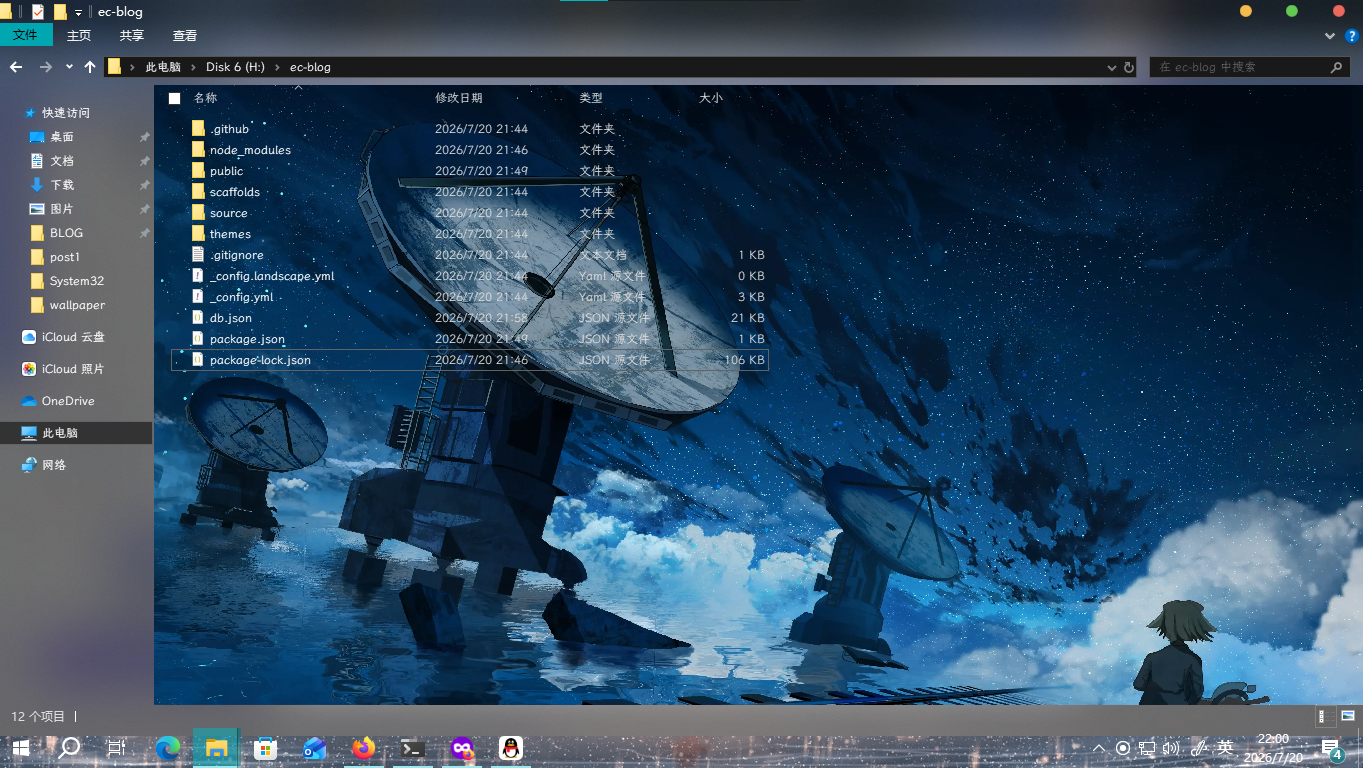This screenshot has height=768, width=1363.
Task: Sort files by 修改日期 column
Action: coord(459,98)
